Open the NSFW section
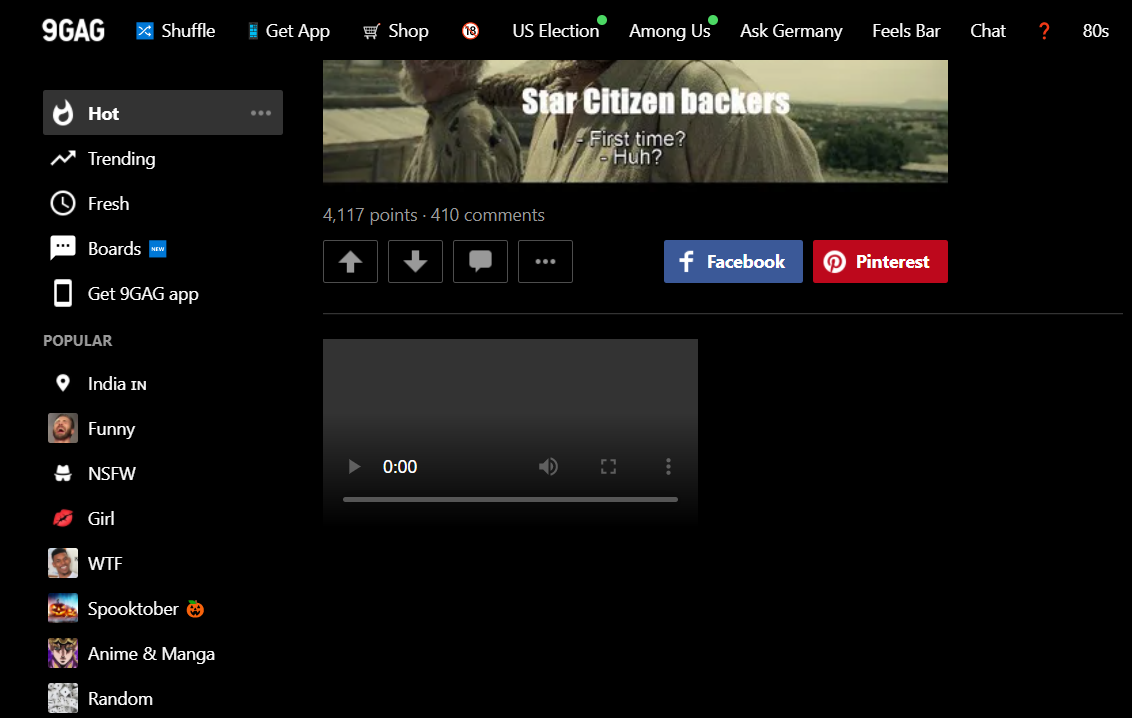This screenshot has width=1132, height=718. [x=112, y=473]
